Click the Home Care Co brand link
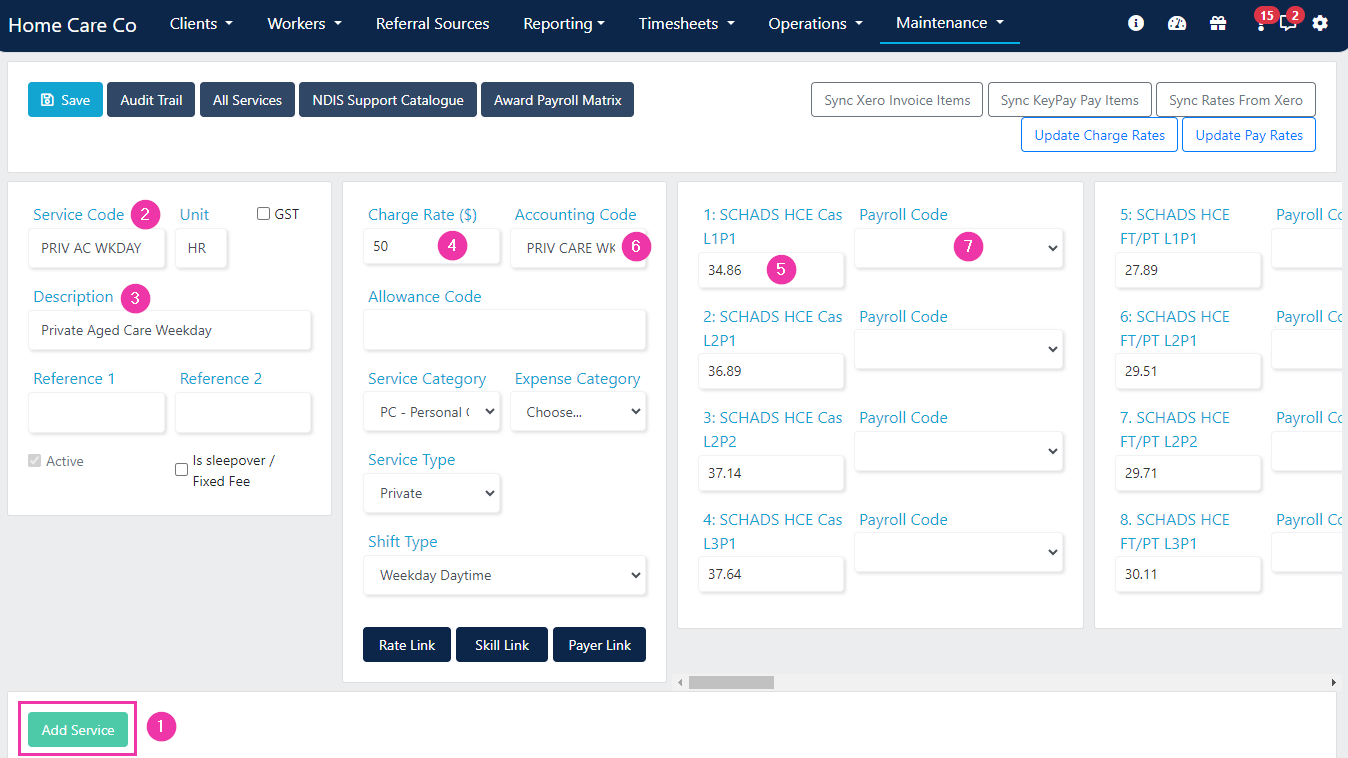 72,25
